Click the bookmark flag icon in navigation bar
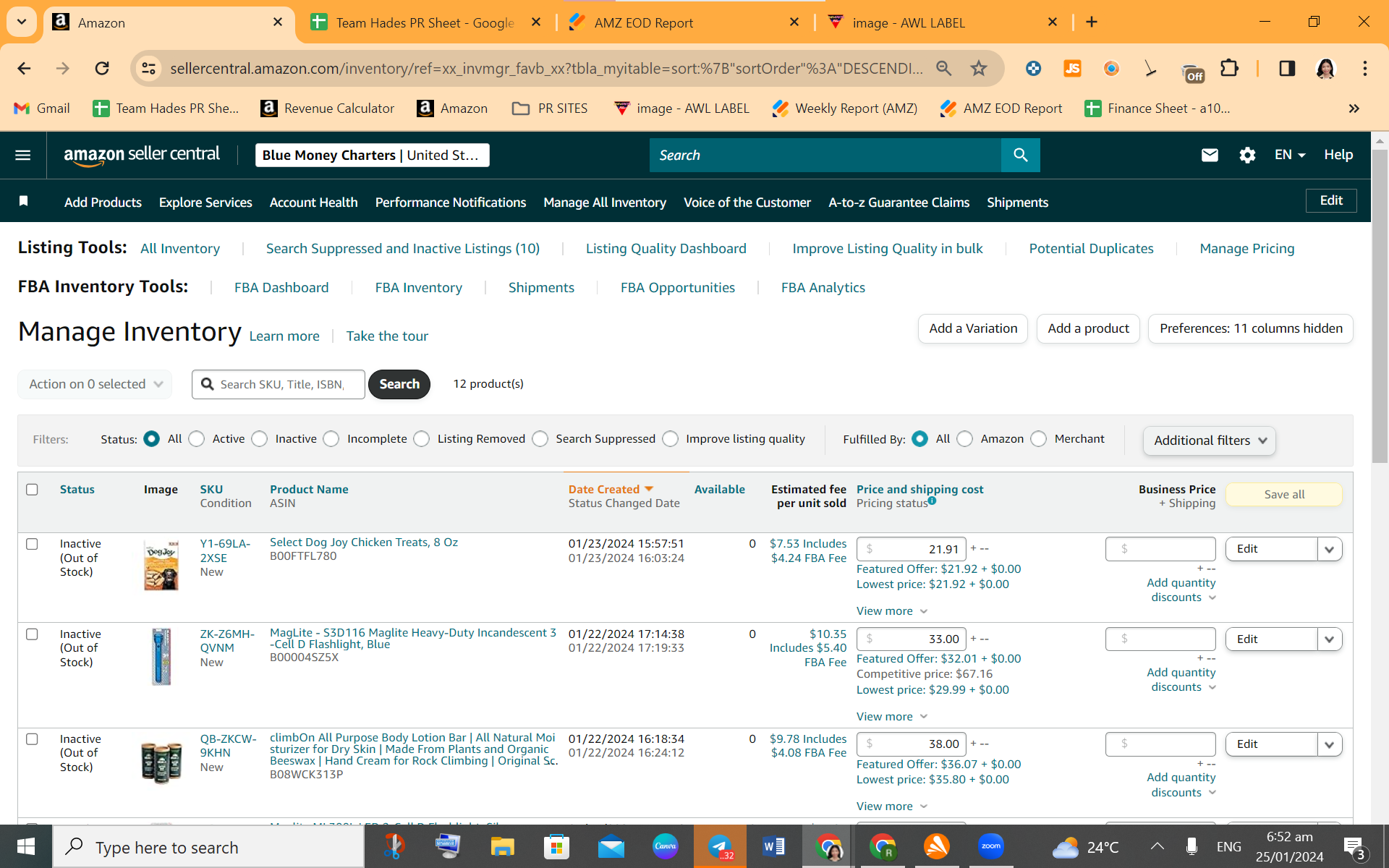 (x=23, y=201)
